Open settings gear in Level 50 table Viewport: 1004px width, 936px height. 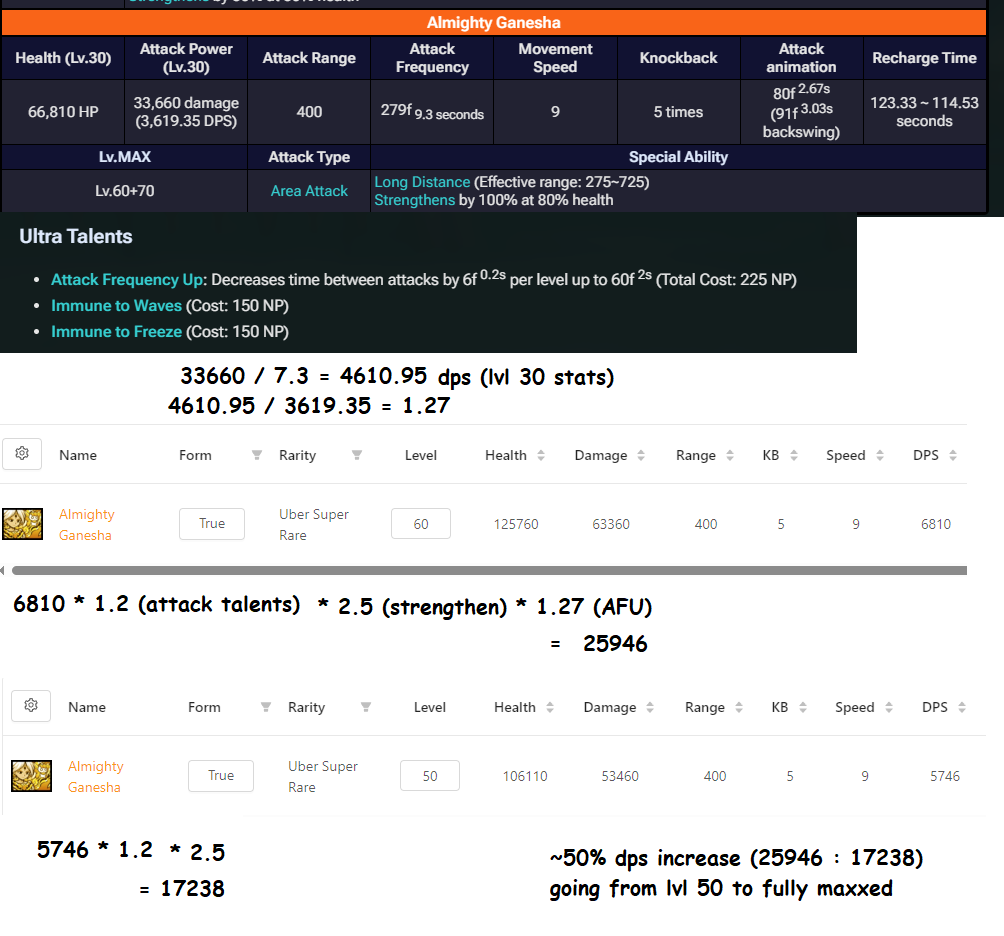31,706
